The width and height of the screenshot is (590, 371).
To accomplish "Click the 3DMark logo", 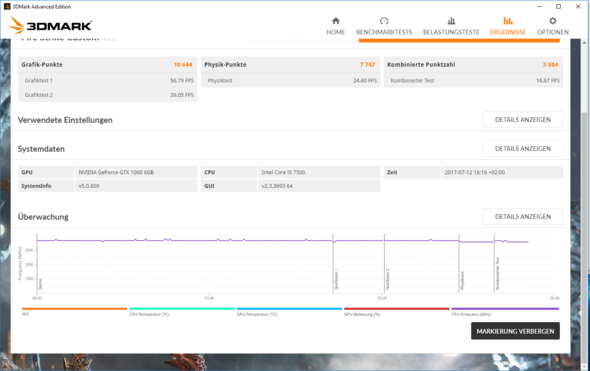I will [x=50, y=25].
